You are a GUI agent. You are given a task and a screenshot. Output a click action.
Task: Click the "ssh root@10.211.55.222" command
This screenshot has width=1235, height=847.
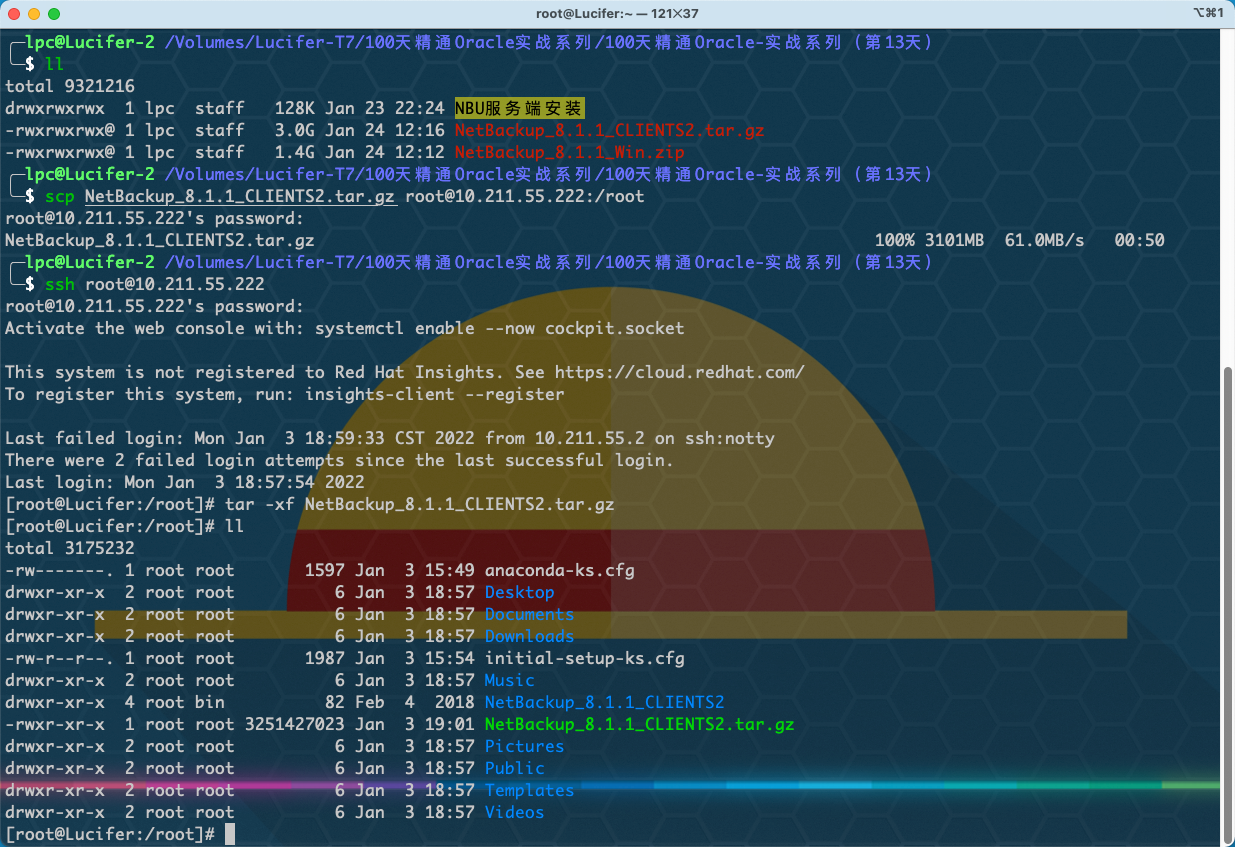tap(155, 284)
